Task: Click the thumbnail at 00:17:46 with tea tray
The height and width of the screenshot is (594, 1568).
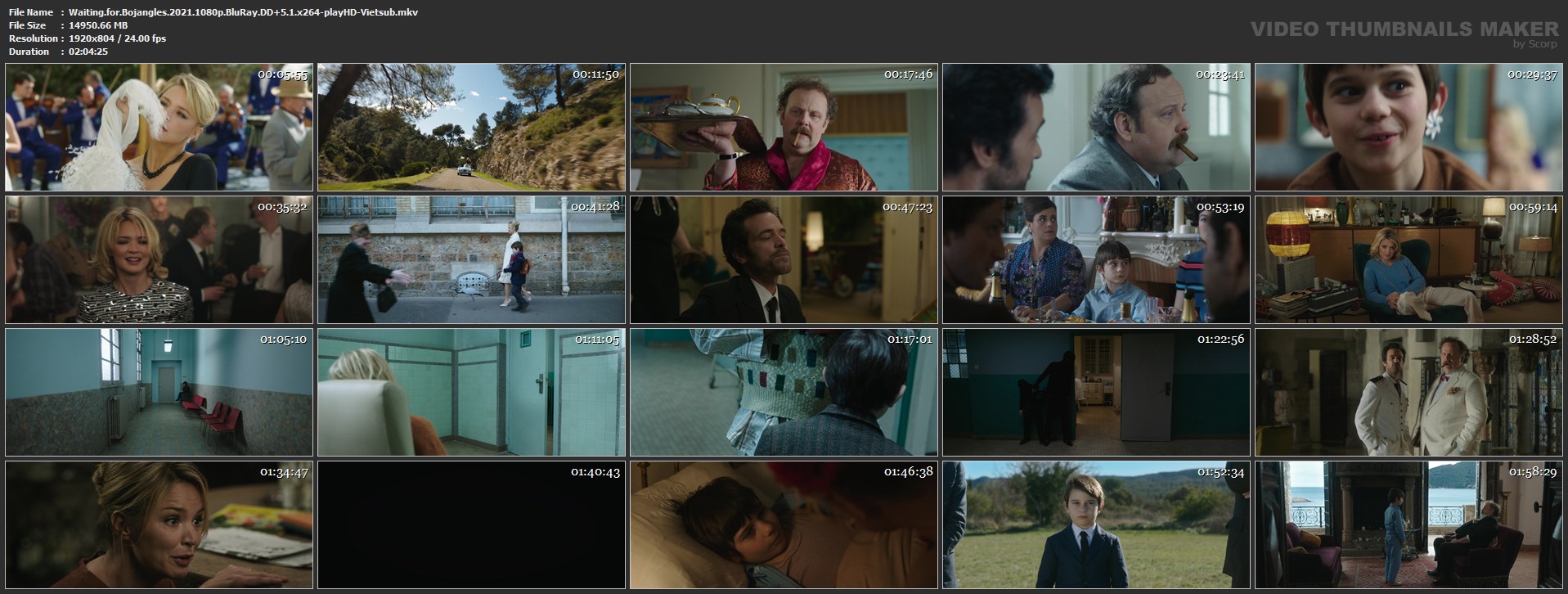Action: tap(784, 128)
